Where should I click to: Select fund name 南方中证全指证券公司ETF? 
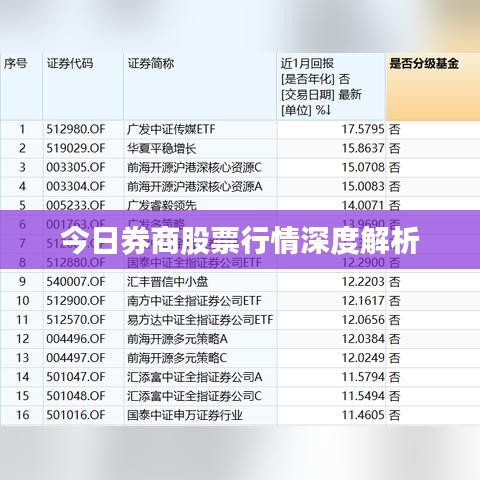coord(194,301)
